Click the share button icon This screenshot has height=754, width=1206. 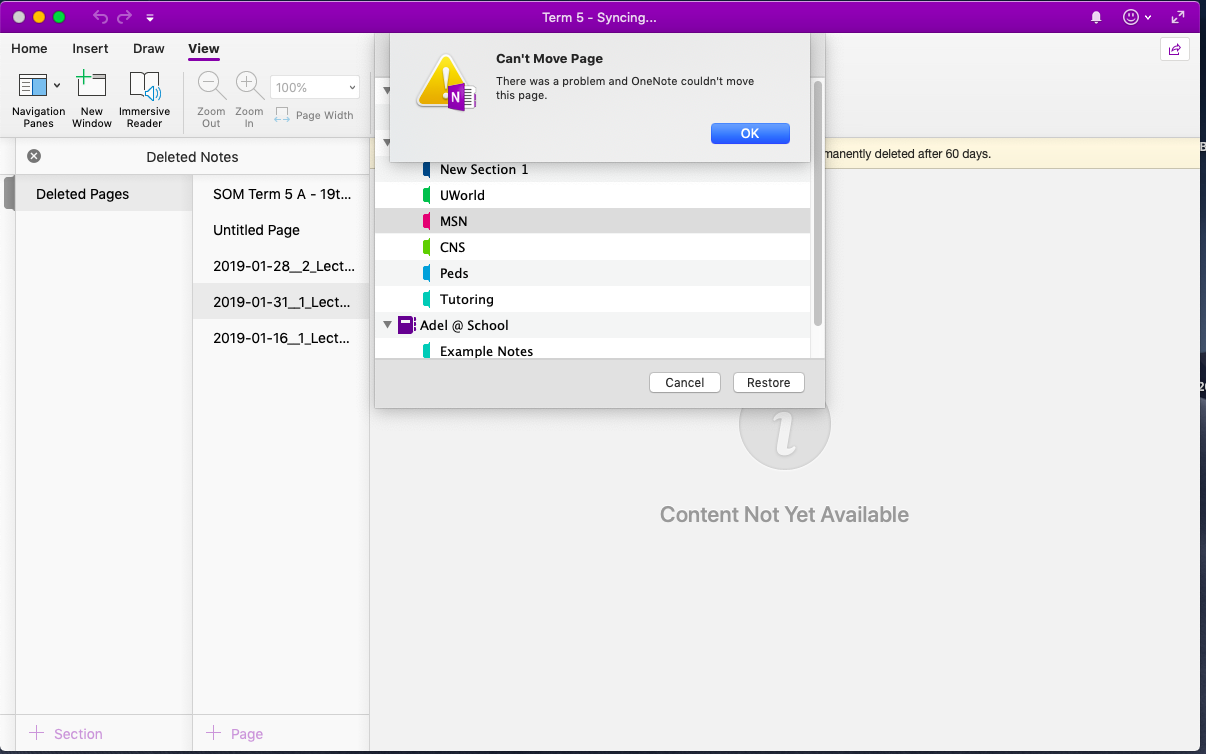(x=1175, y=49)
